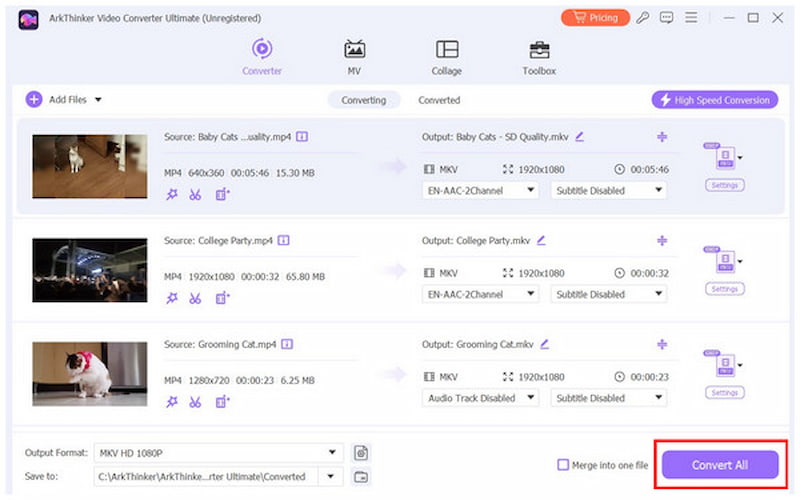Click the register key icon

coord(642,18)
